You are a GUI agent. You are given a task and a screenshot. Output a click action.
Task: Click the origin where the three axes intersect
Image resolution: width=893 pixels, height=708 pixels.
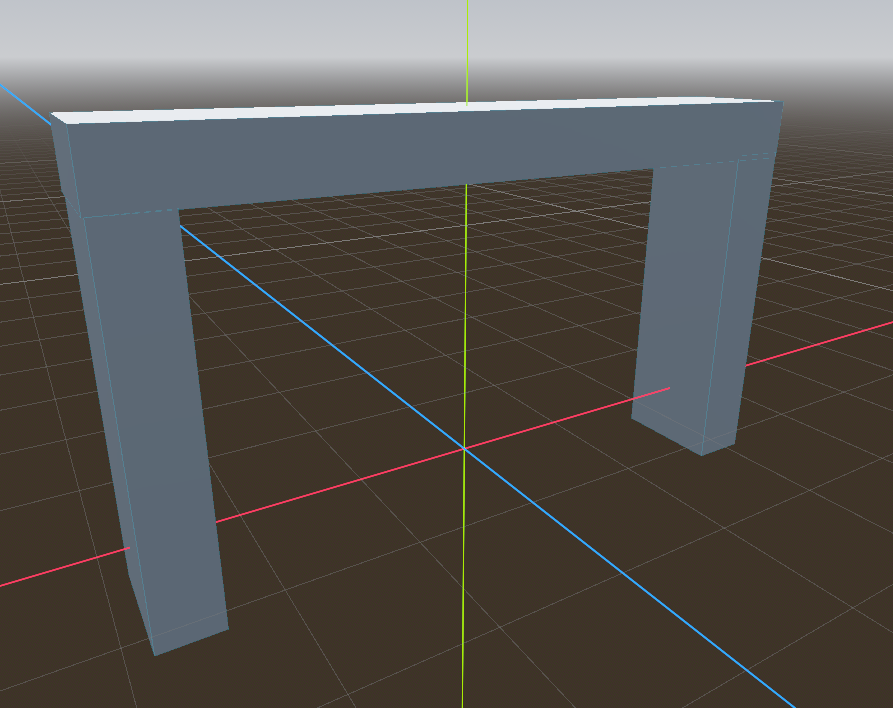coord(465,449)
